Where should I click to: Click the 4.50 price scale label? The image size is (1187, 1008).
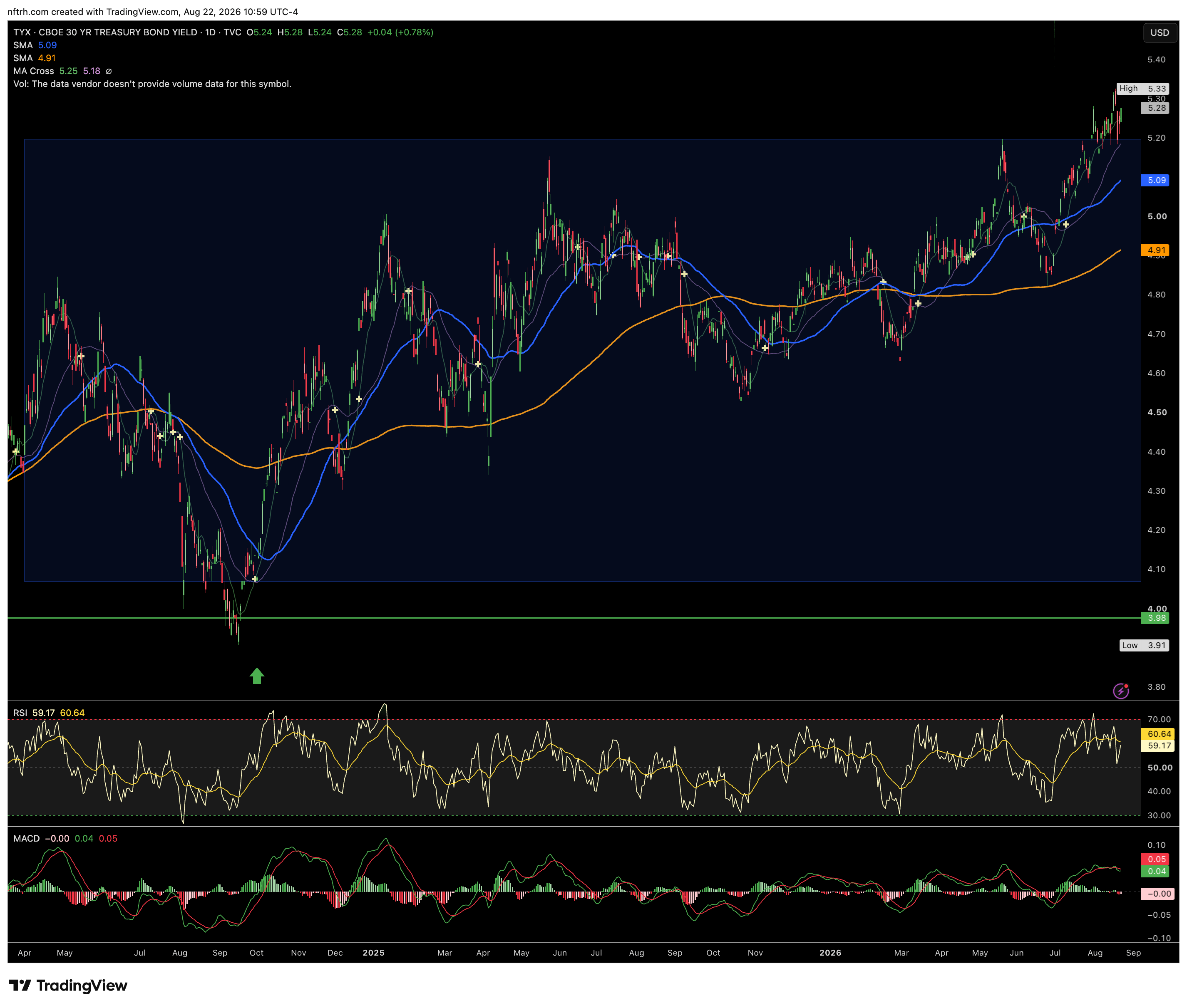[x=1157, y=413]
